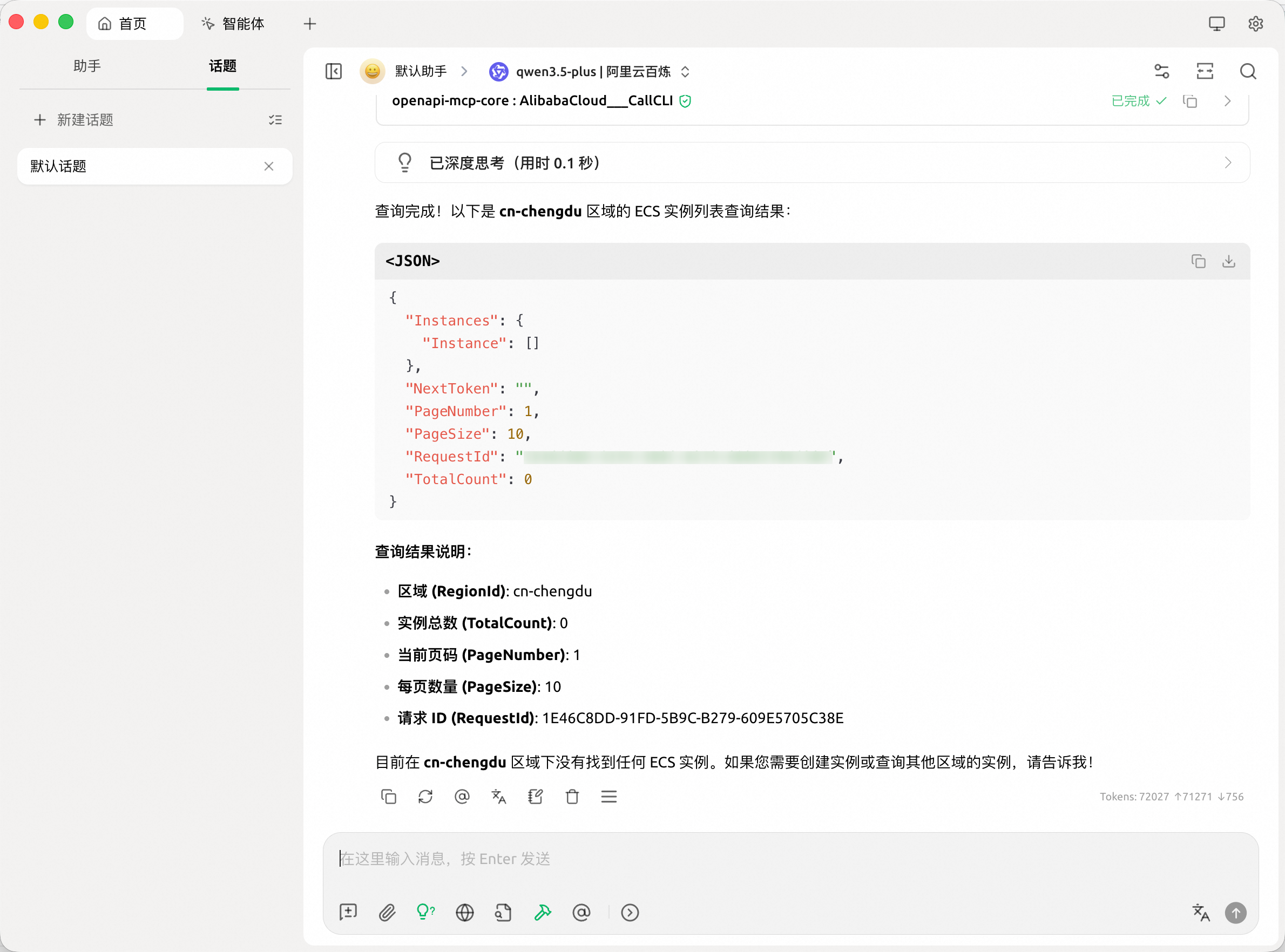Download the JSON code block
The width and height of the screenshot is (1285, 952).
[x=1228, y=261]
